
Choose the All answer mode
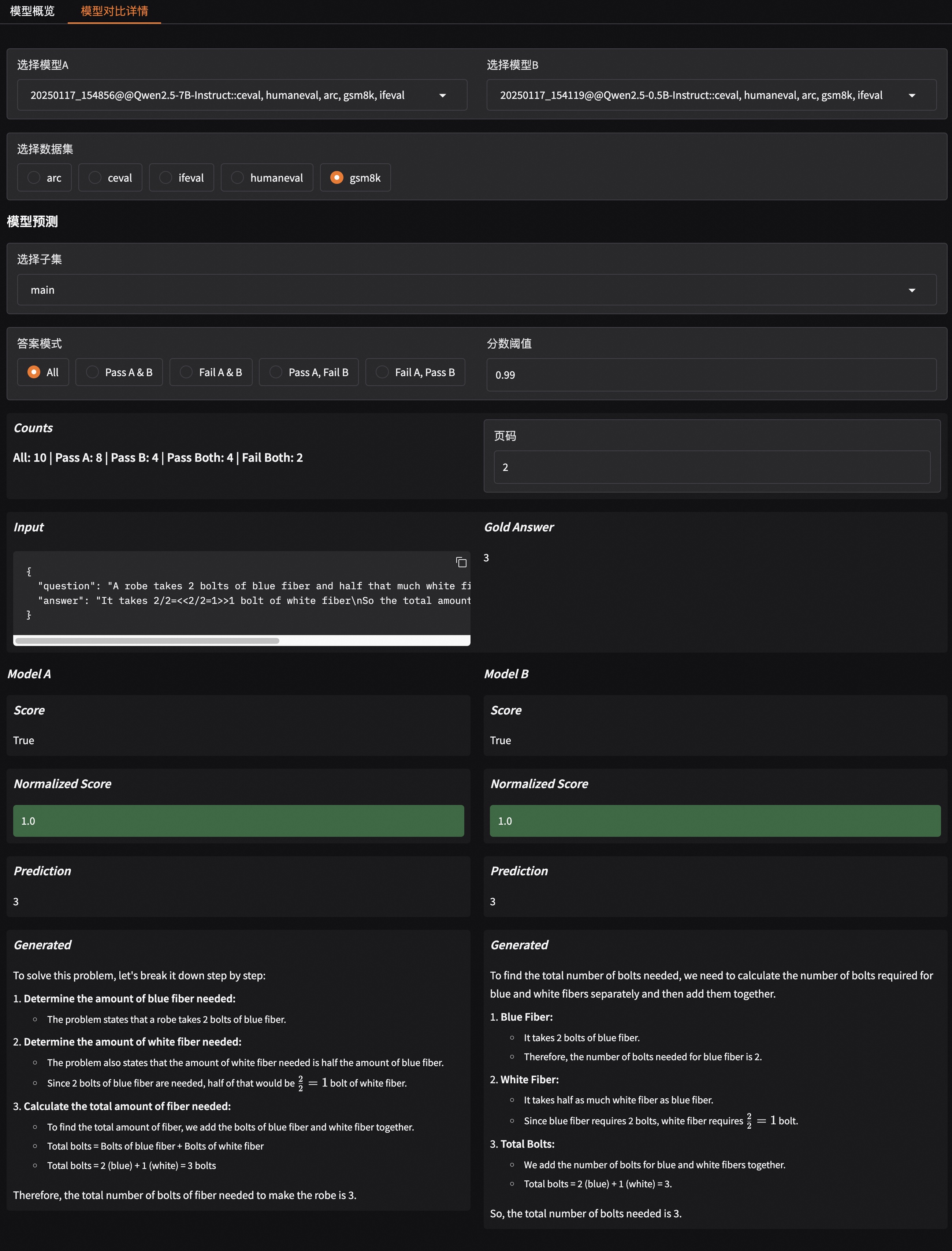click(34, 372)
